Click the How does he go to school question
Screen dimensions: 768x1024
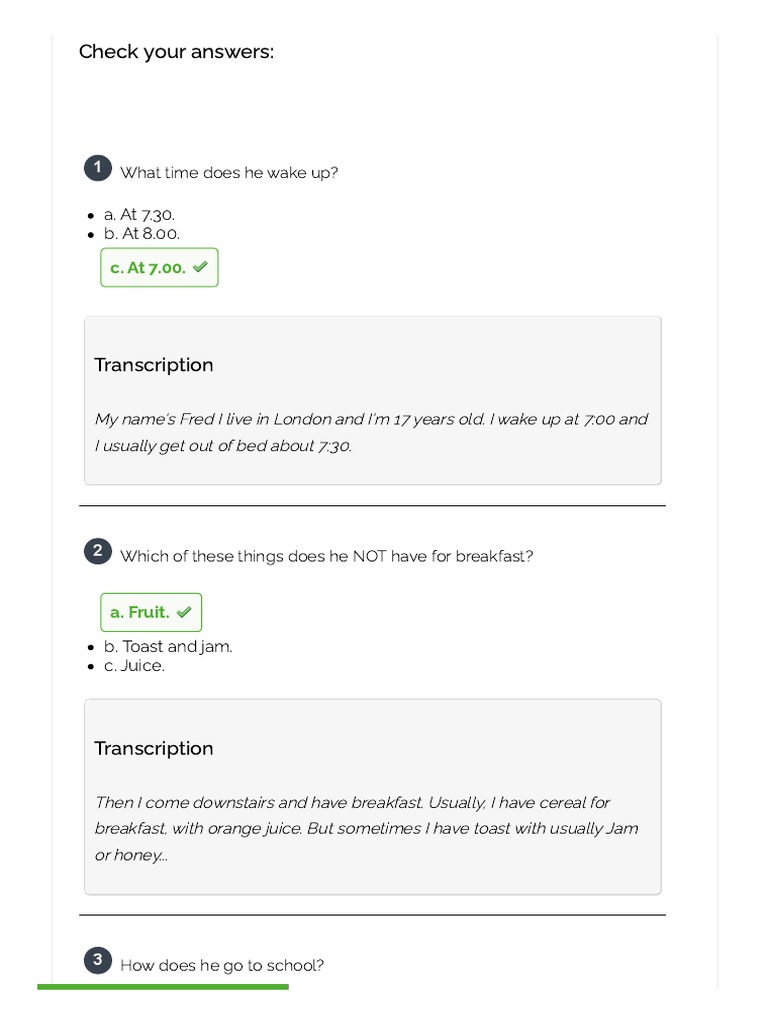[222, 965]
